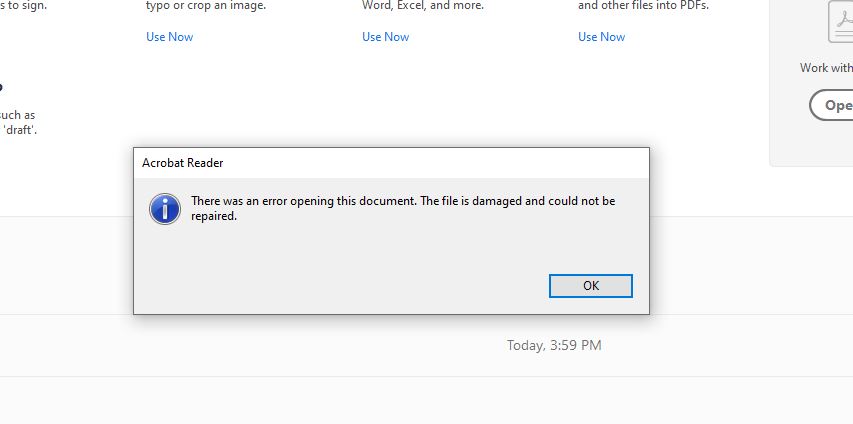Click Use Now below Word, Excel, and more
Screen dimensions: 853x424
[385, 37]
